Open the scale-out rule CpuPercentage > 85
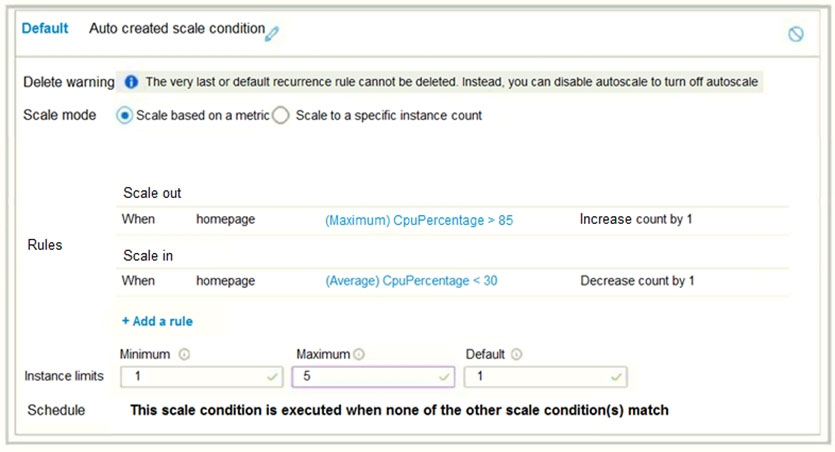Image resolution: width=835 pixels, height=452 pixels. tap(419, 220)
